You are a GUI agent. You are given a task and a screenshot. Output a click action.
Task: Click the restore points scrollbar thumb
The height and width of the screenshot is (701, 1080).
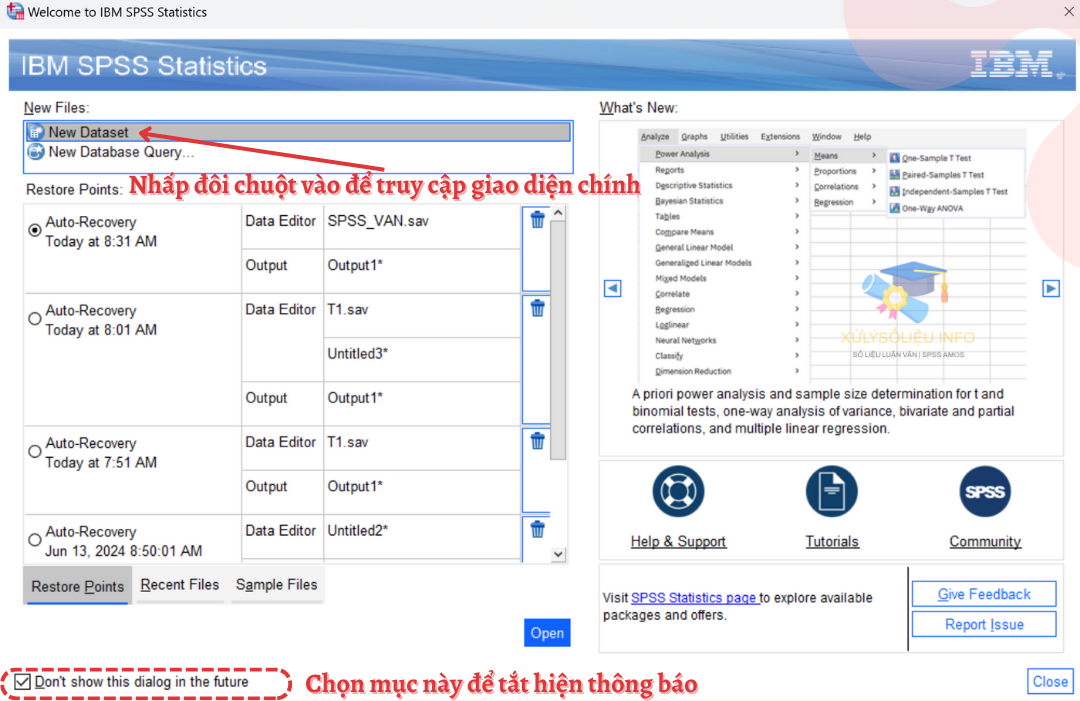coord(559,340)
